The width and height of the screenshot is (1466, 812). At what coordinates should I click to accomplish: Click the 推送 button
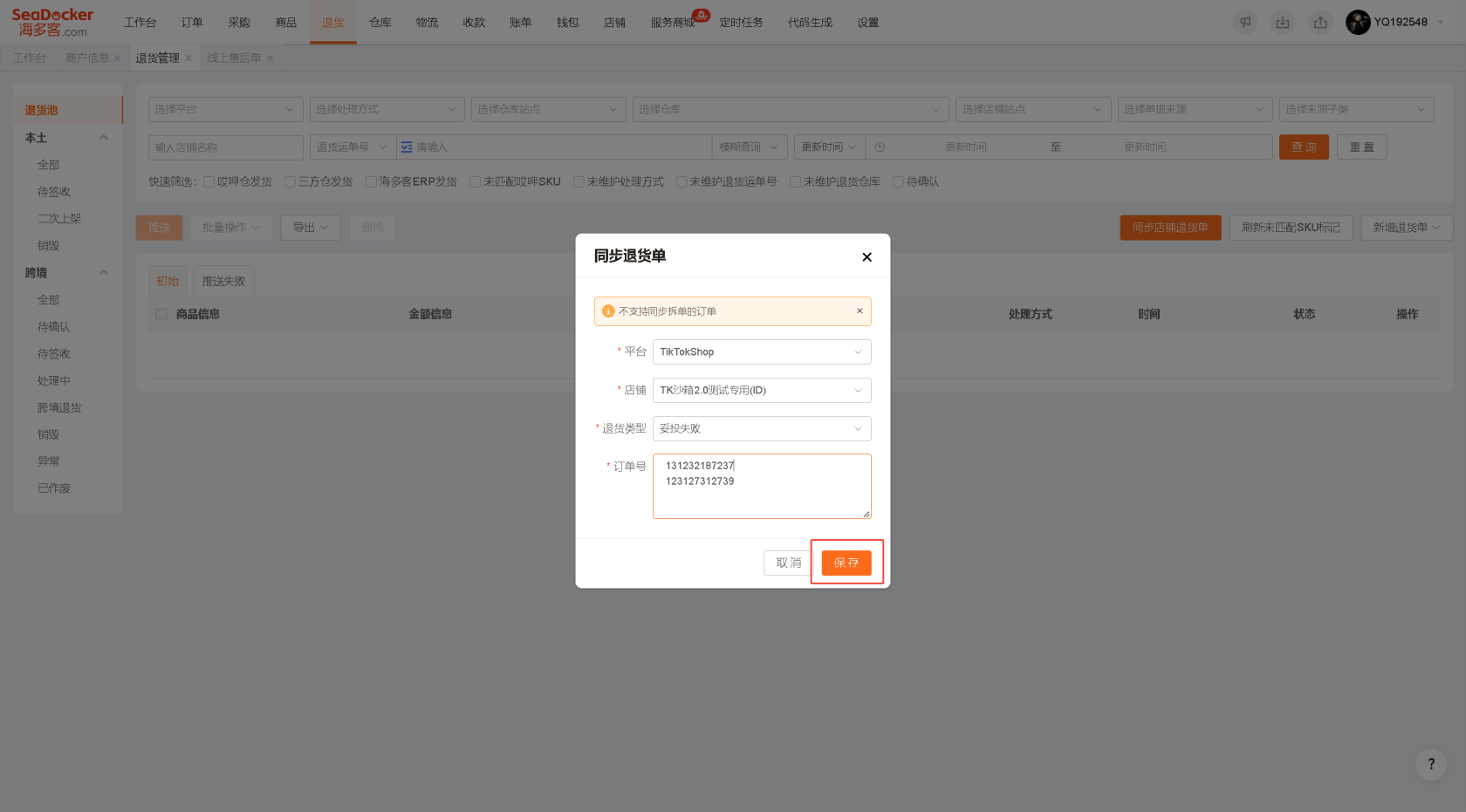click(159, 228)
